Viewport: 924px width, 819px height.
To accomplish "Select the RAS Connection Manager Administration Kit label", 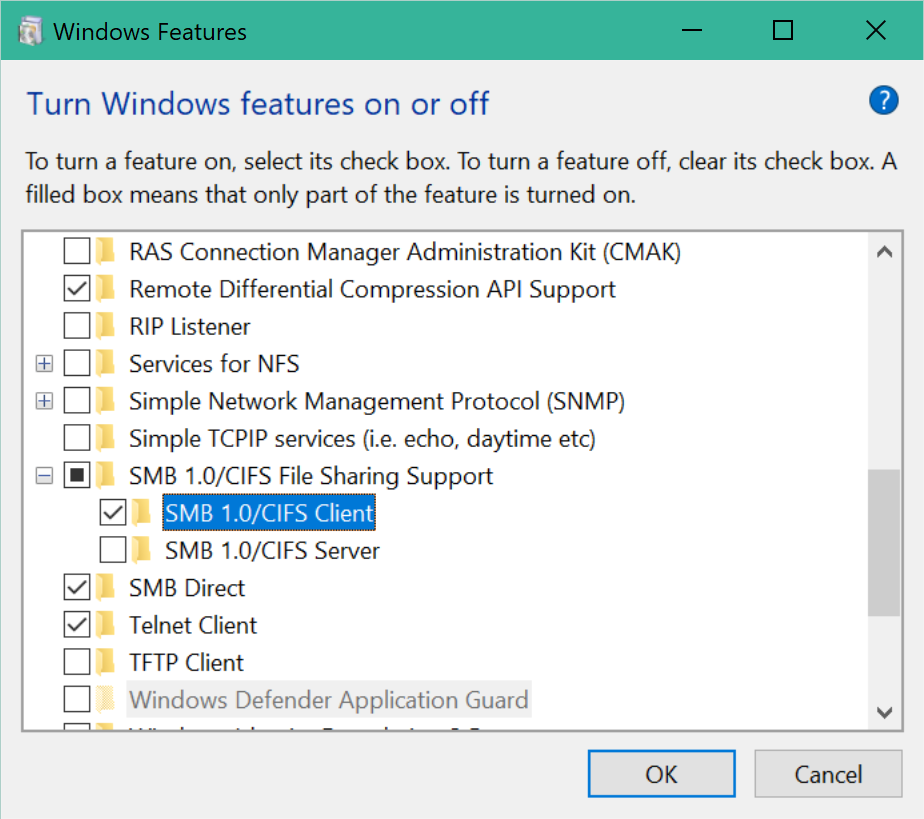I will [x=405, y=252].
